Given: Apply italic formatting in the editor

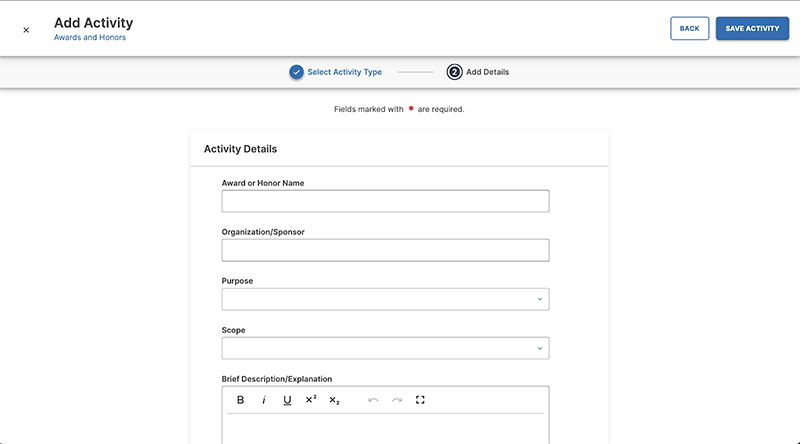Looking at the screenshot, I should pyautogui.click(x=264, y=400).
